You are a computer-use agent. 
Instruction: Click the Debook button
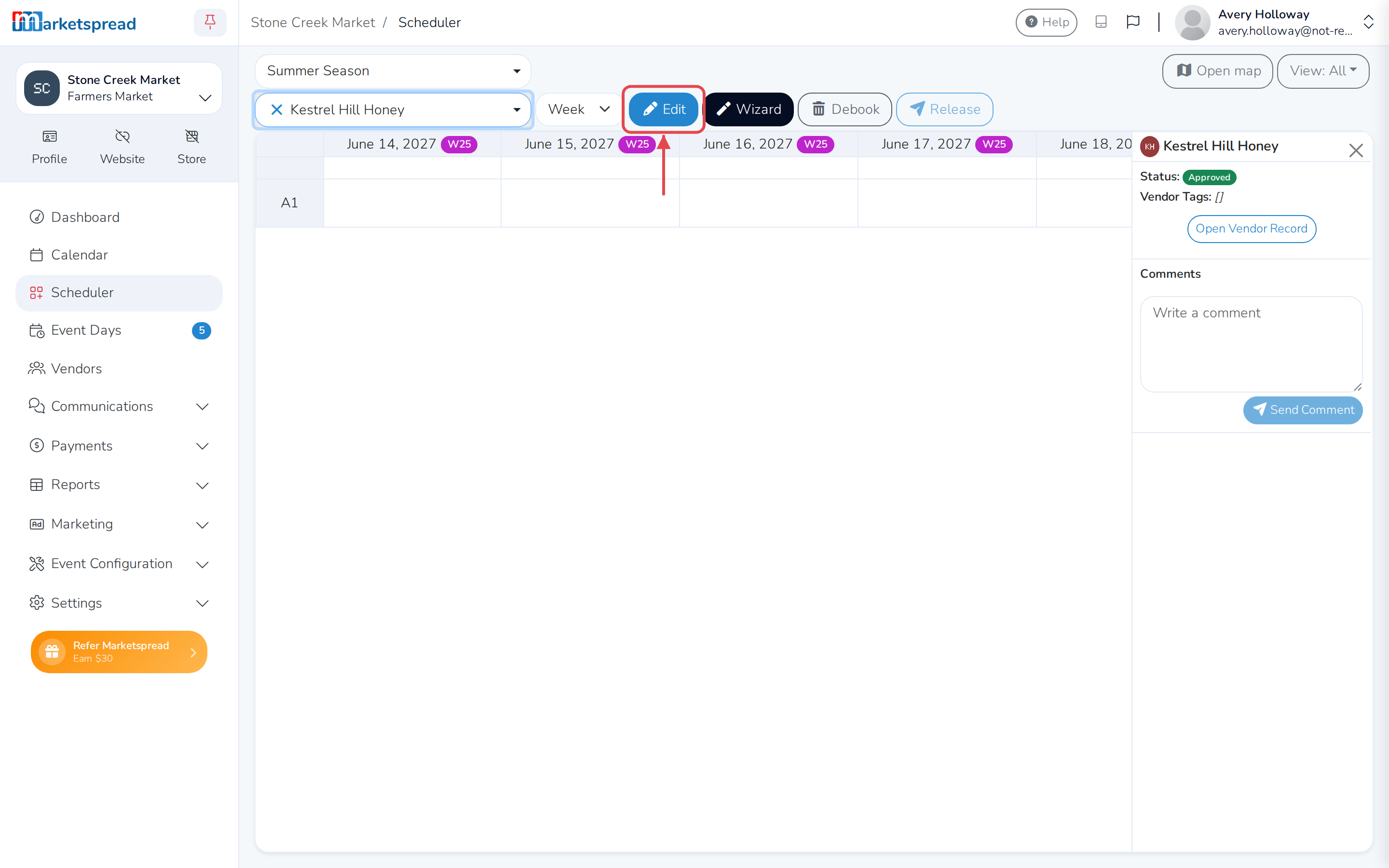(x=845, y=109)
